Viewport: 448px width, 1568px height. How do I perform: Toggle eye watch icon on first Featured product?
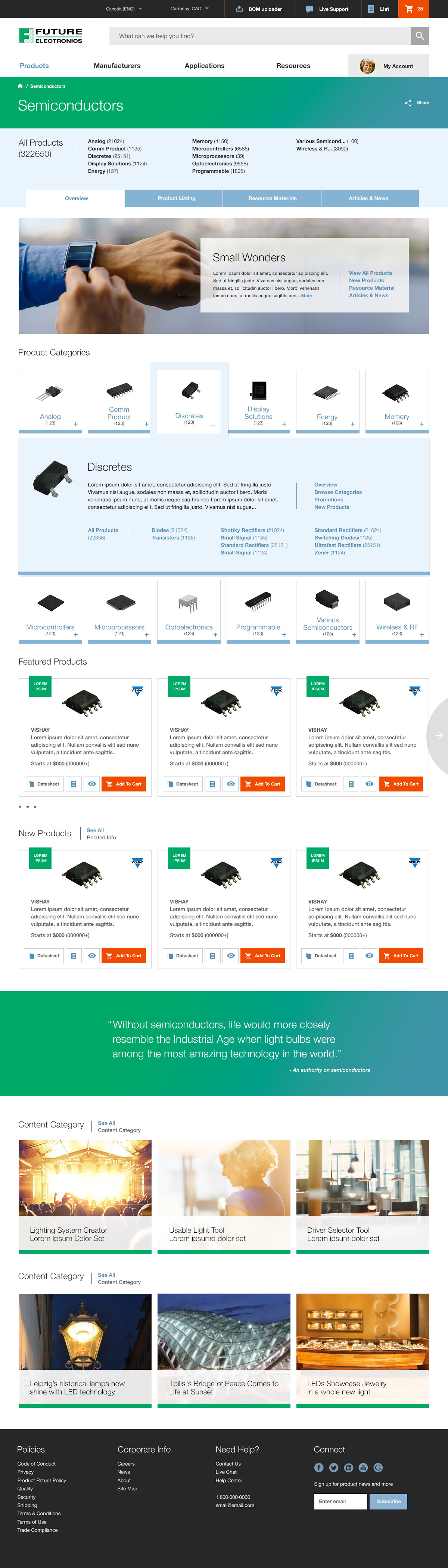point(92,784)
